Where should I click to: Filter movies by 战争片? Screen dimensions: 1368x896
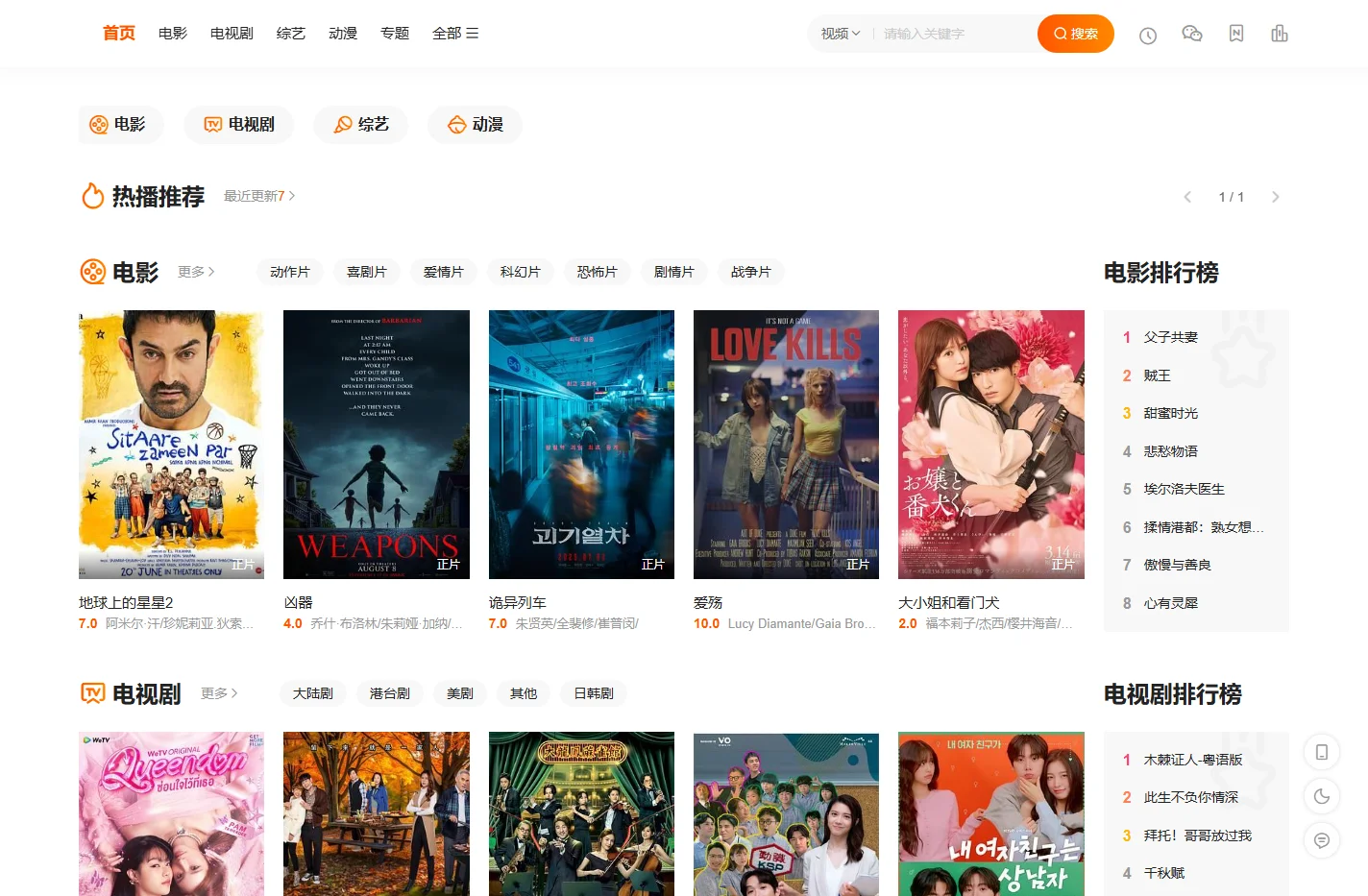751,272
